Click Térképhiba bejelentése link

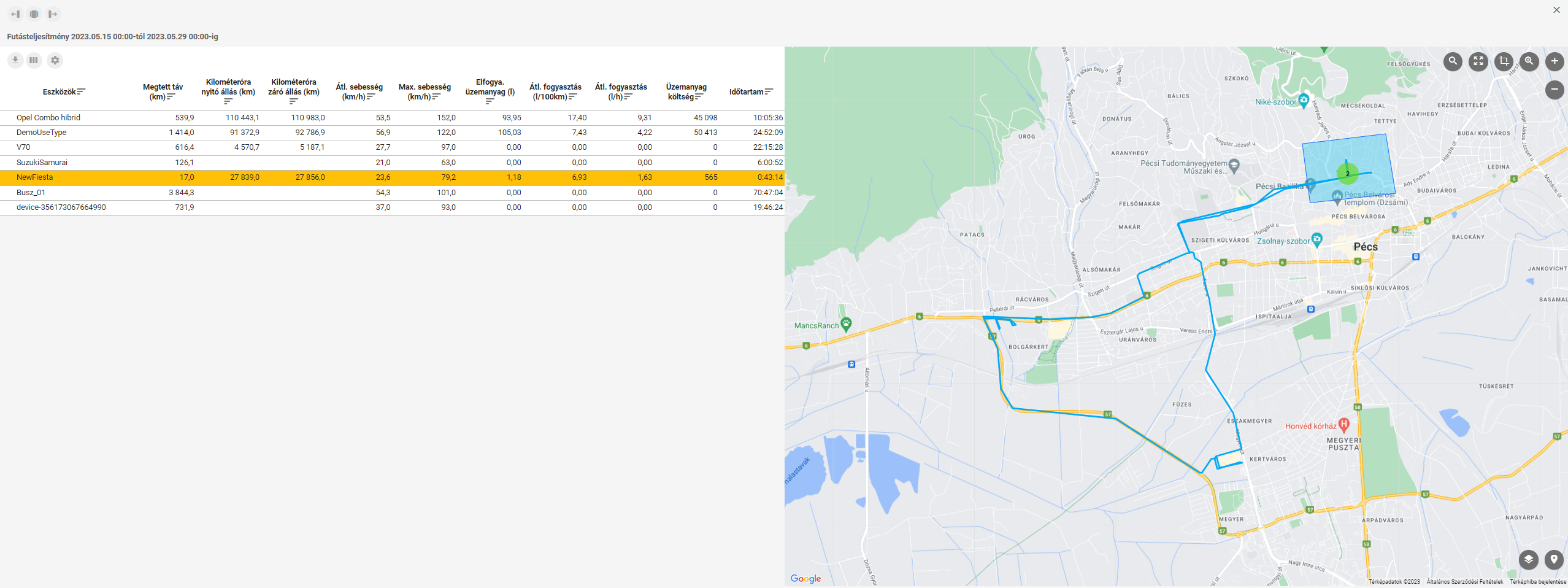(1537, 582)
